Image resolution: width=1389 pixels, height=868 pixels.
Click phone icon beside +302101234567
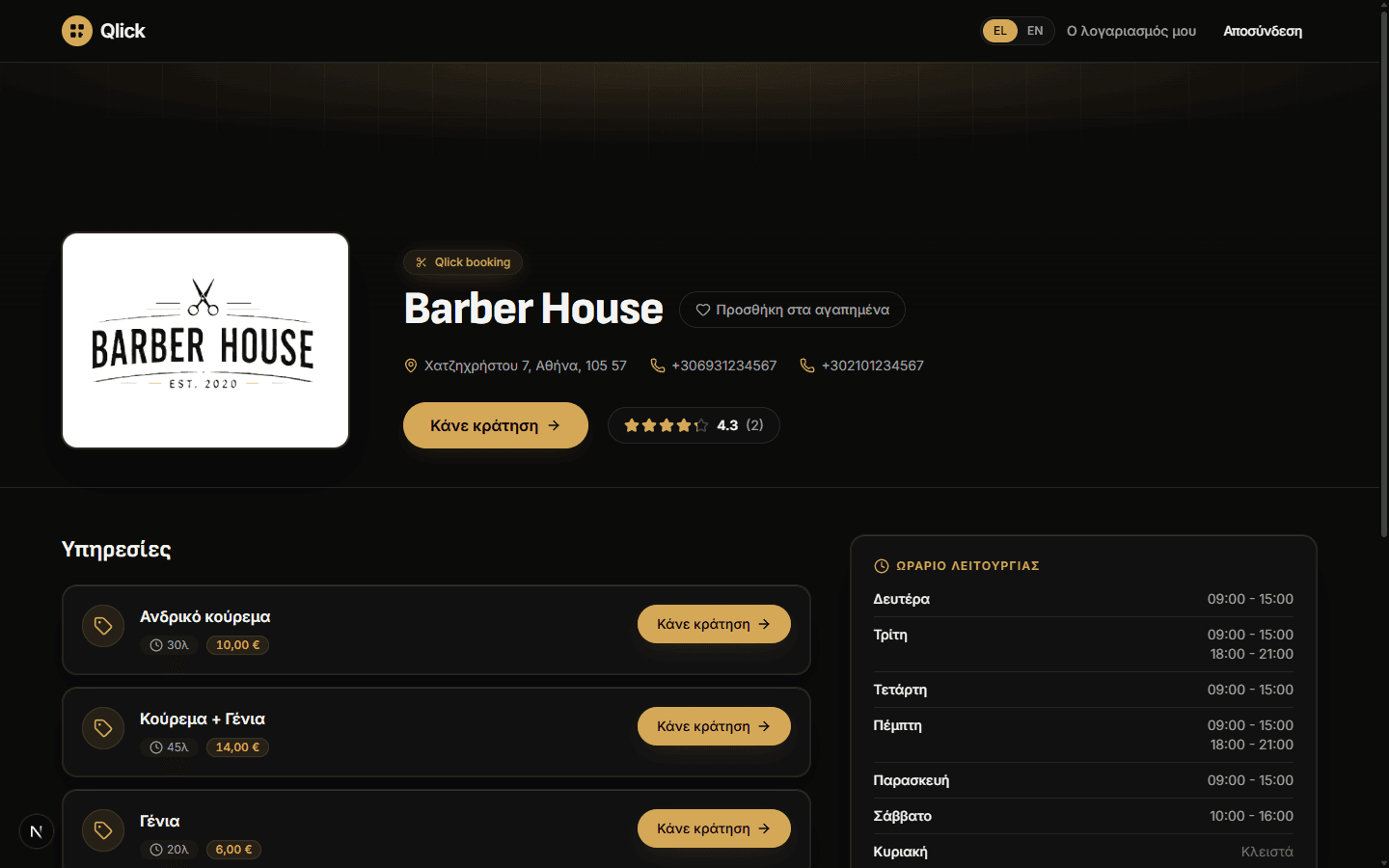point(807,366)
